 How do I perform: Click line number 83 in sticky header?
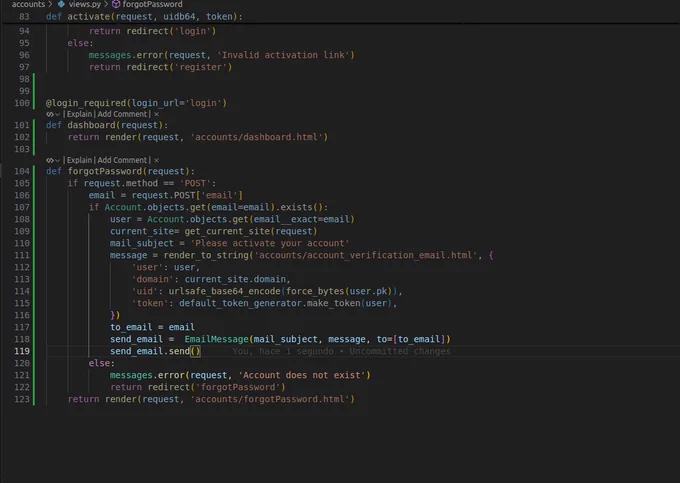pos(24,16)
